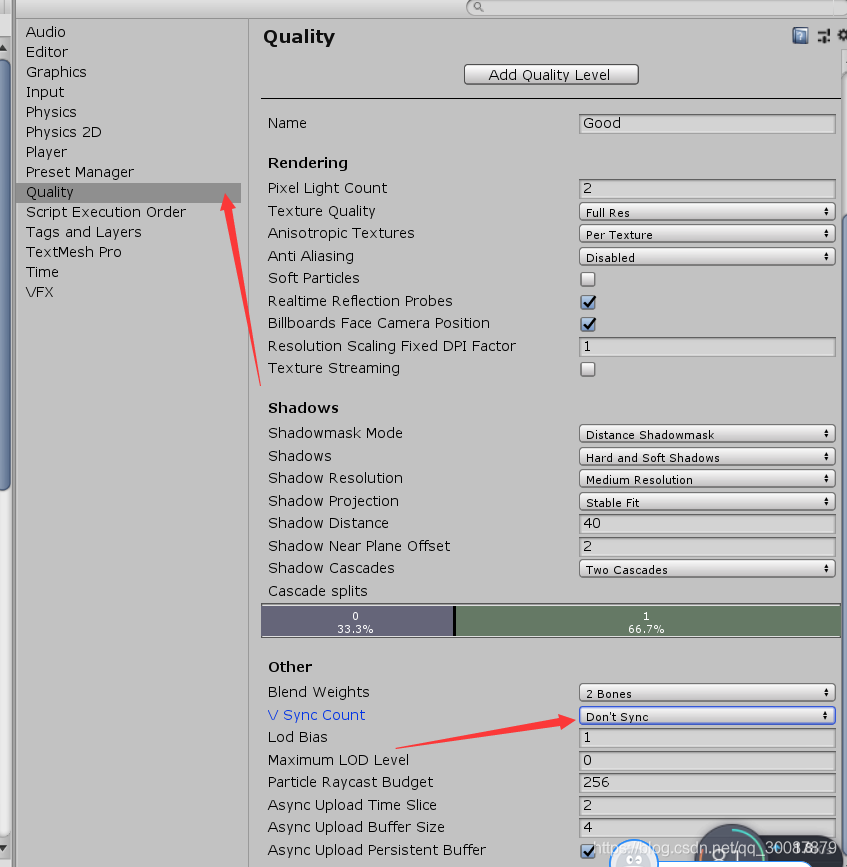Image resolution: width=847 pixels, height=867 pixels.
Task: Click Async Upload Buffer Size field
Action: coord(707,827)
